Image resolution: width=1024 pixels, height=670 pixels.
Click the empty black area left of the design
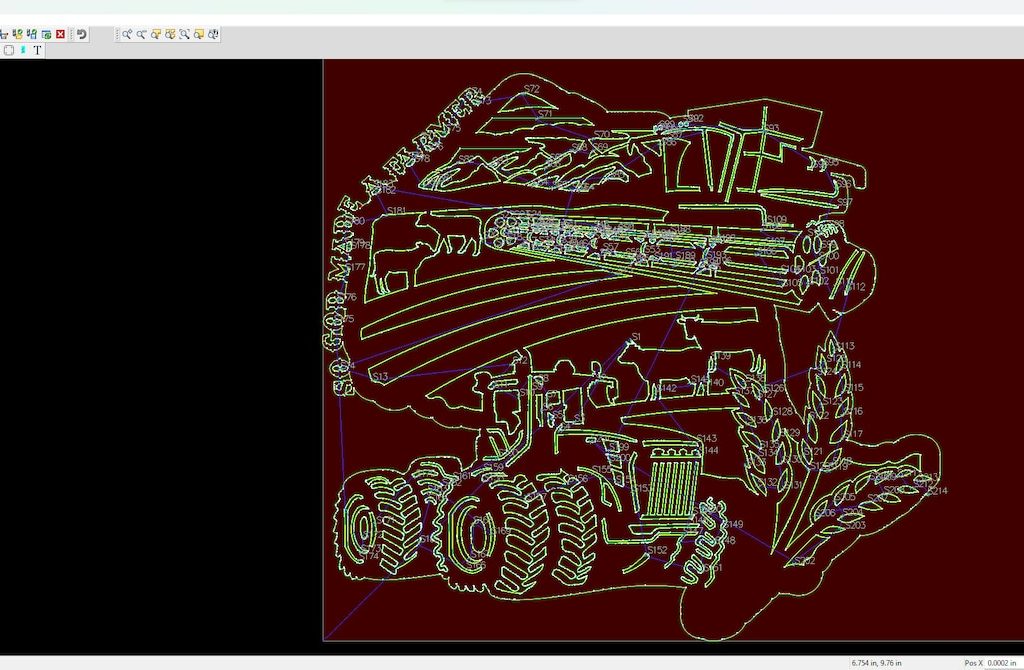point(160,350)
